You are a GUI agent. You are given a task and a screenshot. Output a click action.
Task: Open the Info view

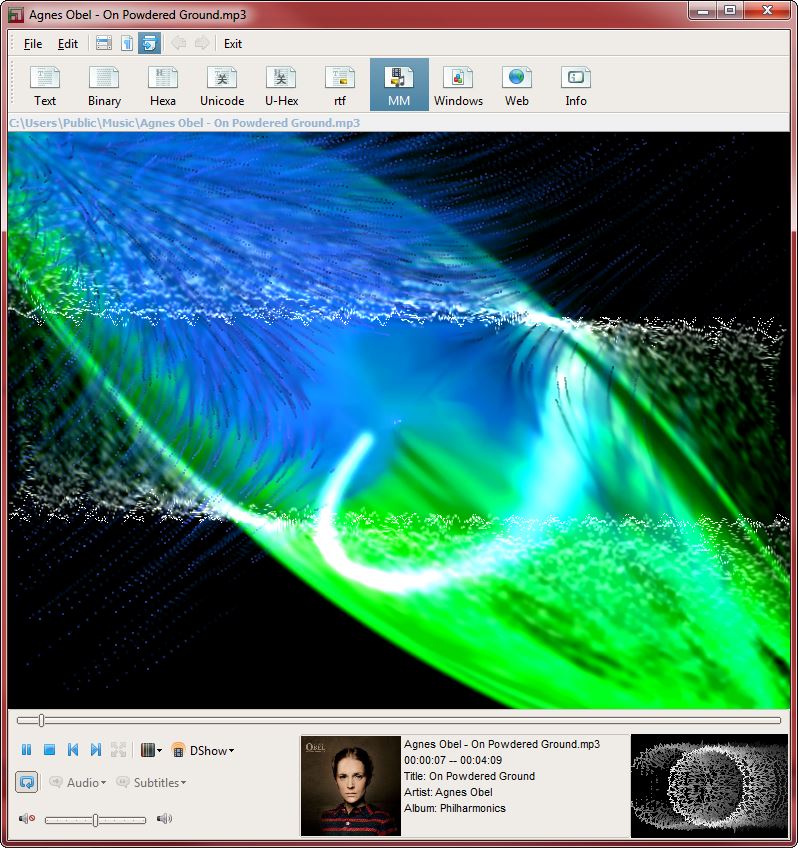click(576, 85)
